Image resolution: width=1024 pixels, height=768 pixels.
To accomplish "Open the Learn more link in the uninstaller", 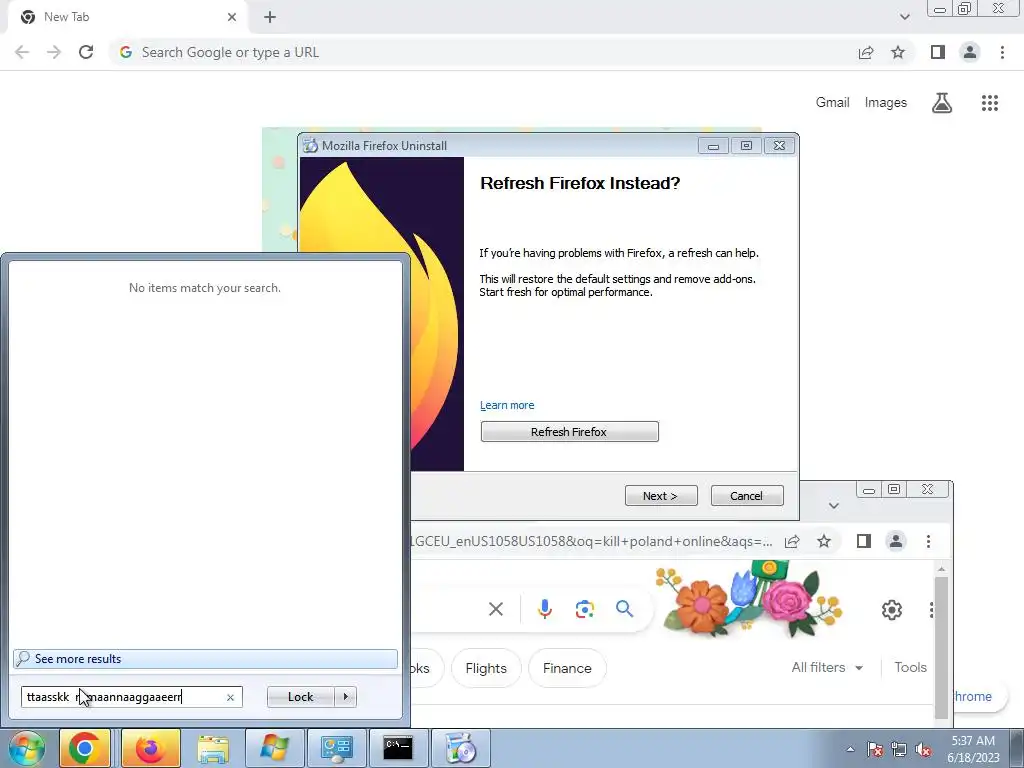I will 507,405.
